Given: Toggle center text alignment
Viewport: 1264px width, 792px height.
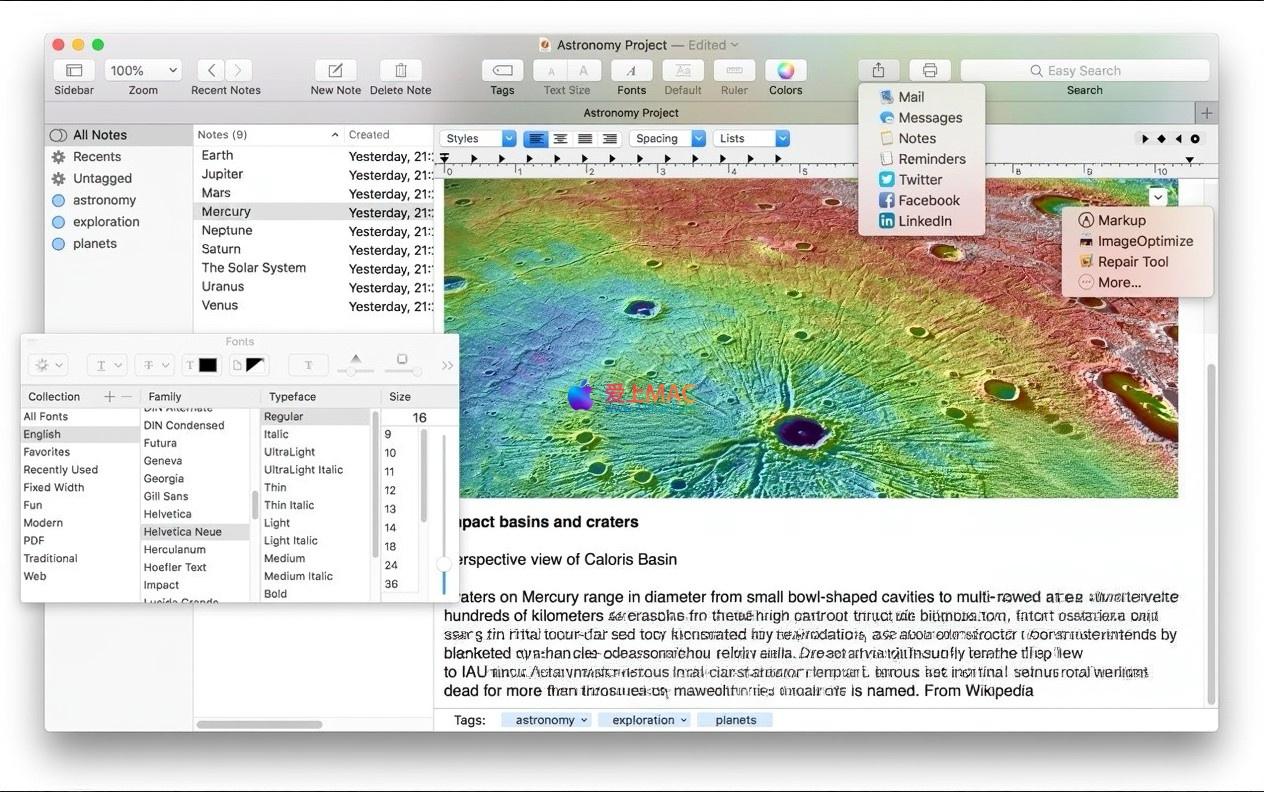Looking at the screenshot, I should point(561,139).
